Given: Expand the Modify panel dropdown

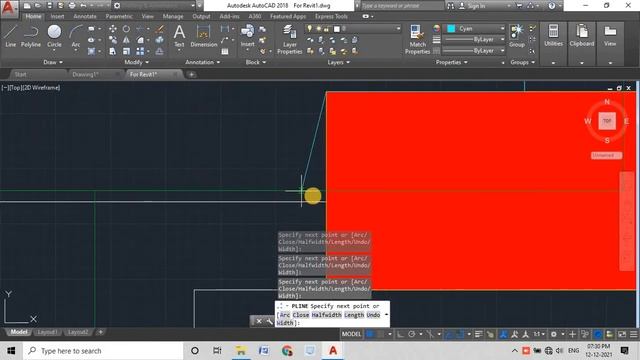Looking at the screenshot, I should click(137, 62).
